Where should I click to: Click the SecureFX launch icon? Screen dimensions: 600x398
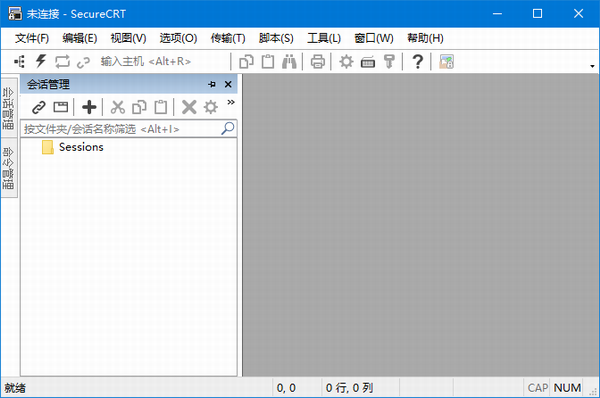(x=446, y=62)
